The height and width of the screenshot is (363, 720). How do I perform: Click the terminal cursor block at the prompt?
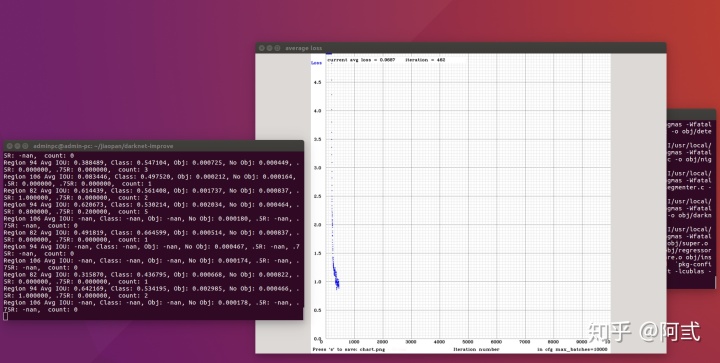tap(5, 316)
